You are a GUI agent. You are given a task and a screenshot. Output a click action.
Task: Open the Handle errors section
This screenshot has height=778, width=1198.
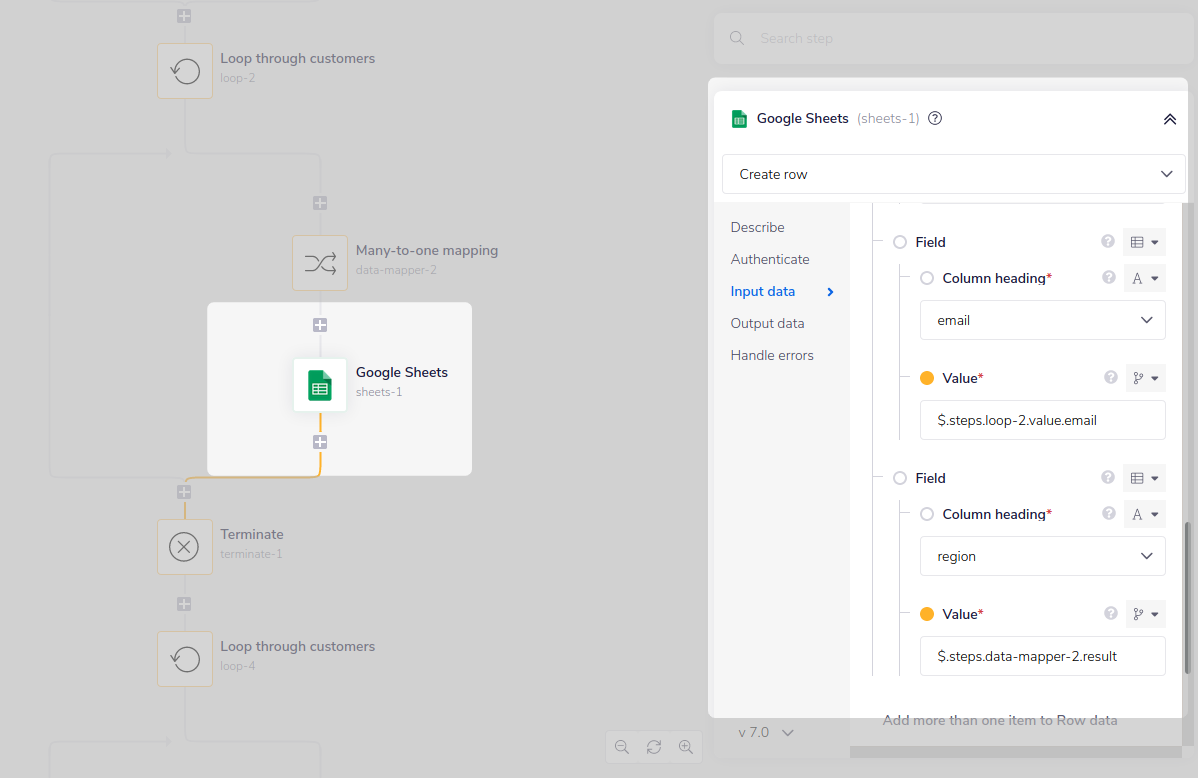771,354
